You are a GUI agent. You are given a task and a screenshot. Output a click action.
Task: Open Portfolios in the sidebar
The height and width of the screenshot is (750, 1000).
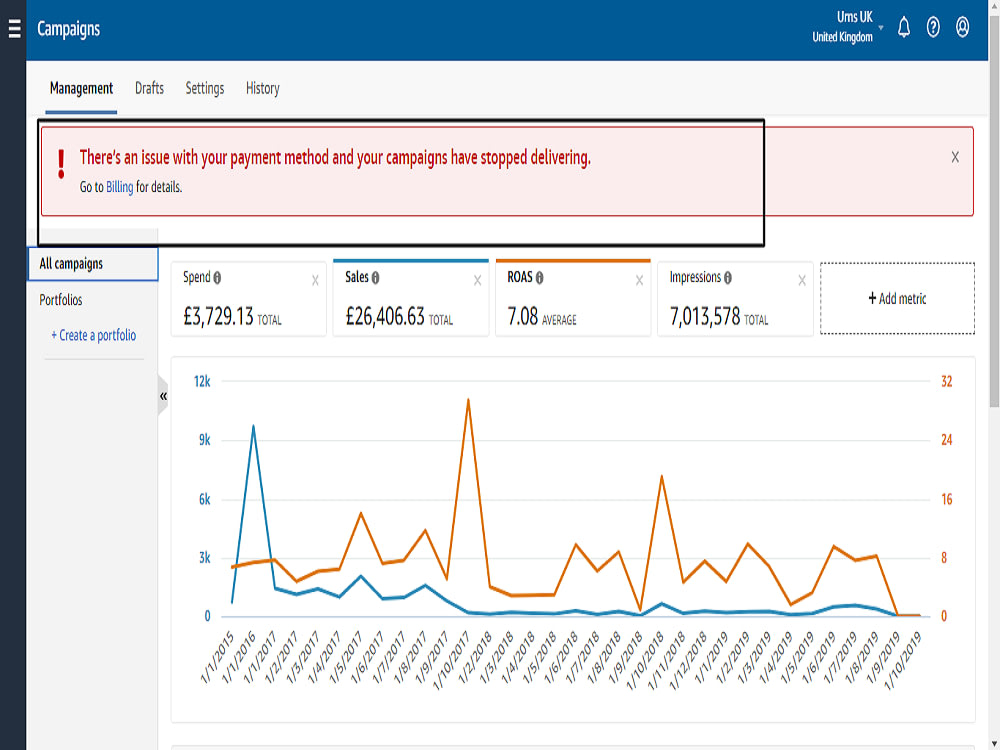[61, 300]
